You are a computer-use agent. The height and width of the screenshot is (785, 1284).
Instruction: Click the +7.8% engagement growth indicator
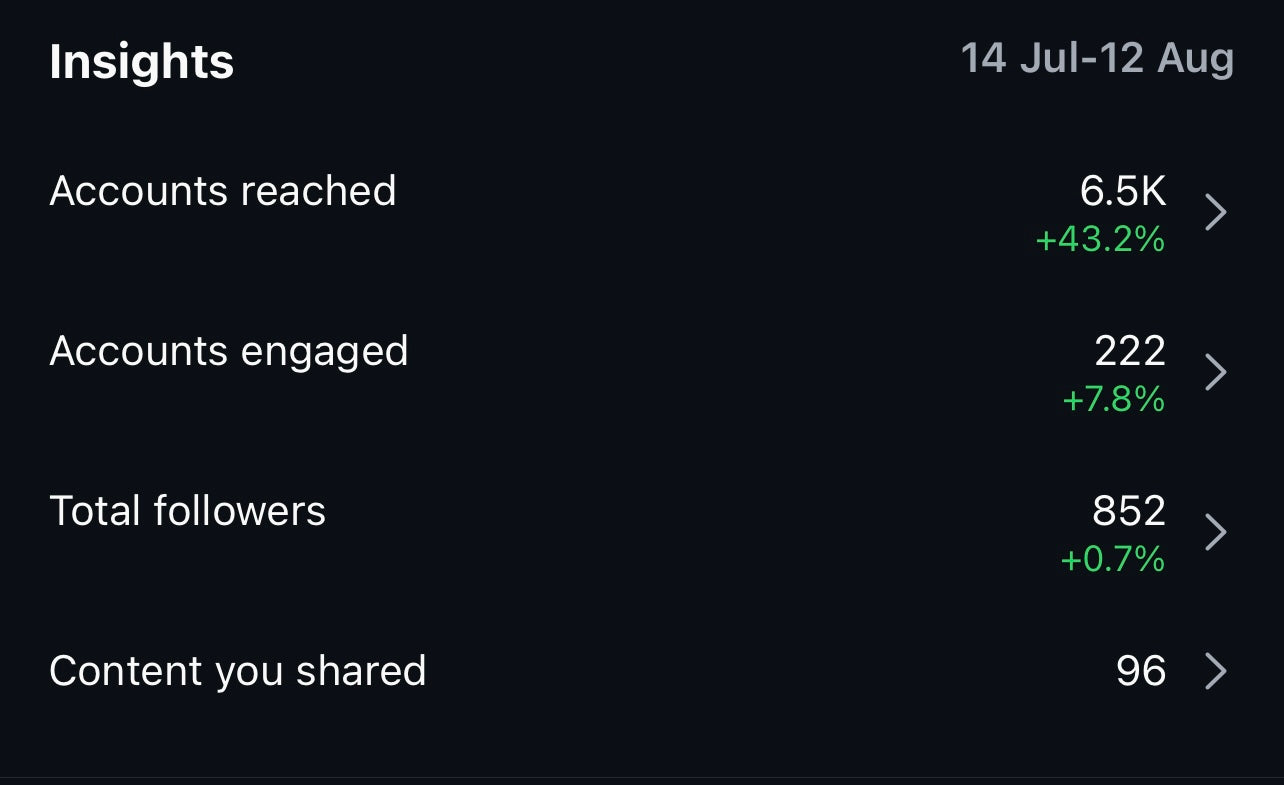pos(1113,400)
